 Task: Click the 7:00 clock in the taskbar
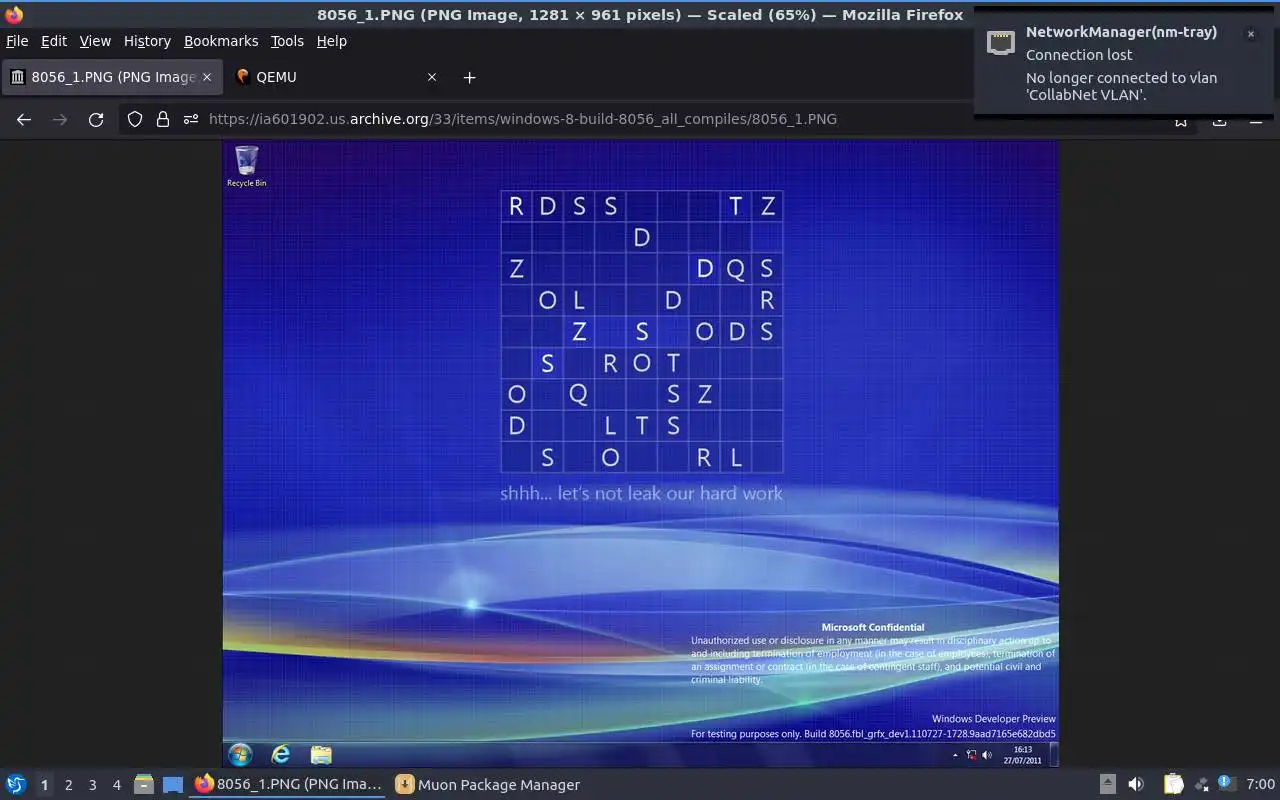[1260, 785]
